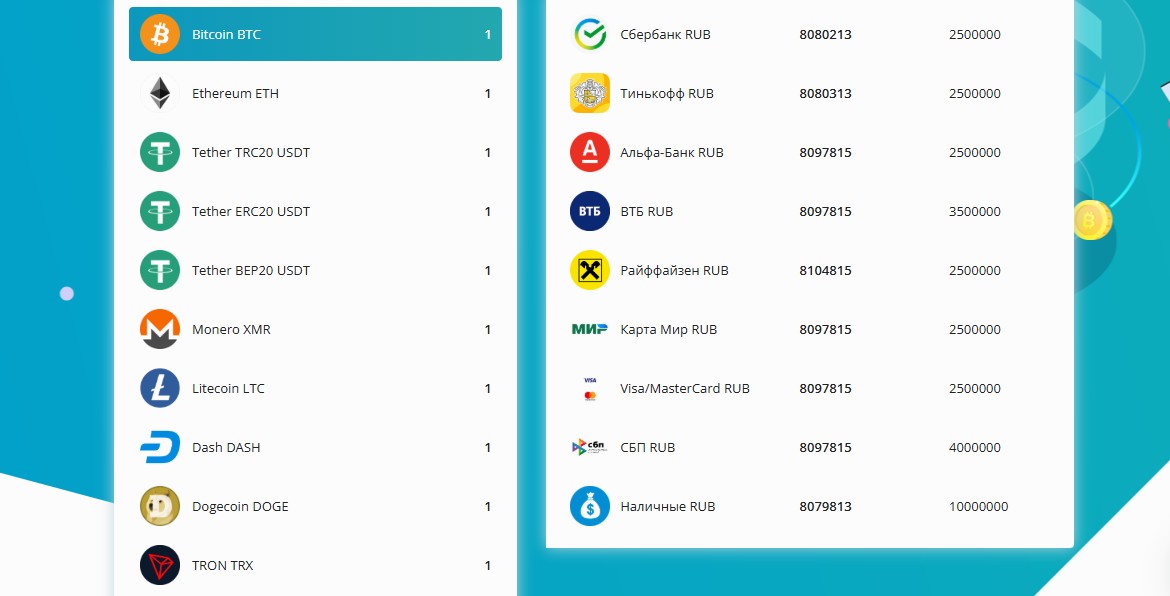
Task: Click the Тинькофф rate 8080313
Action: 825,93
